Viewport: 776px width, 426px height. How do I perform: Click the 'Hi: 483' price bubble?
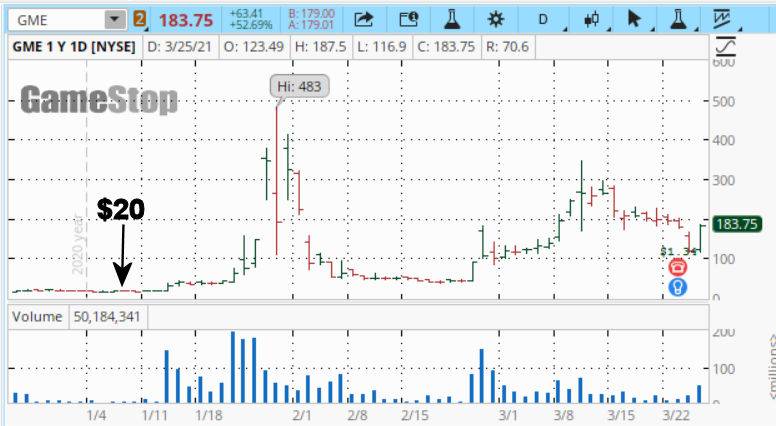(299, 86)
